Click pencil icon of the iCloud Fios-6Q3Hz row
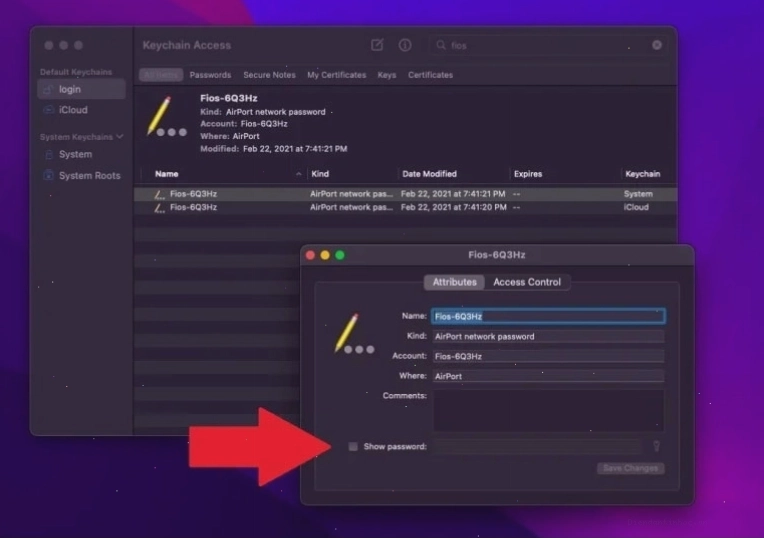The height and width of the screenshot is (539, 764). 159,208
